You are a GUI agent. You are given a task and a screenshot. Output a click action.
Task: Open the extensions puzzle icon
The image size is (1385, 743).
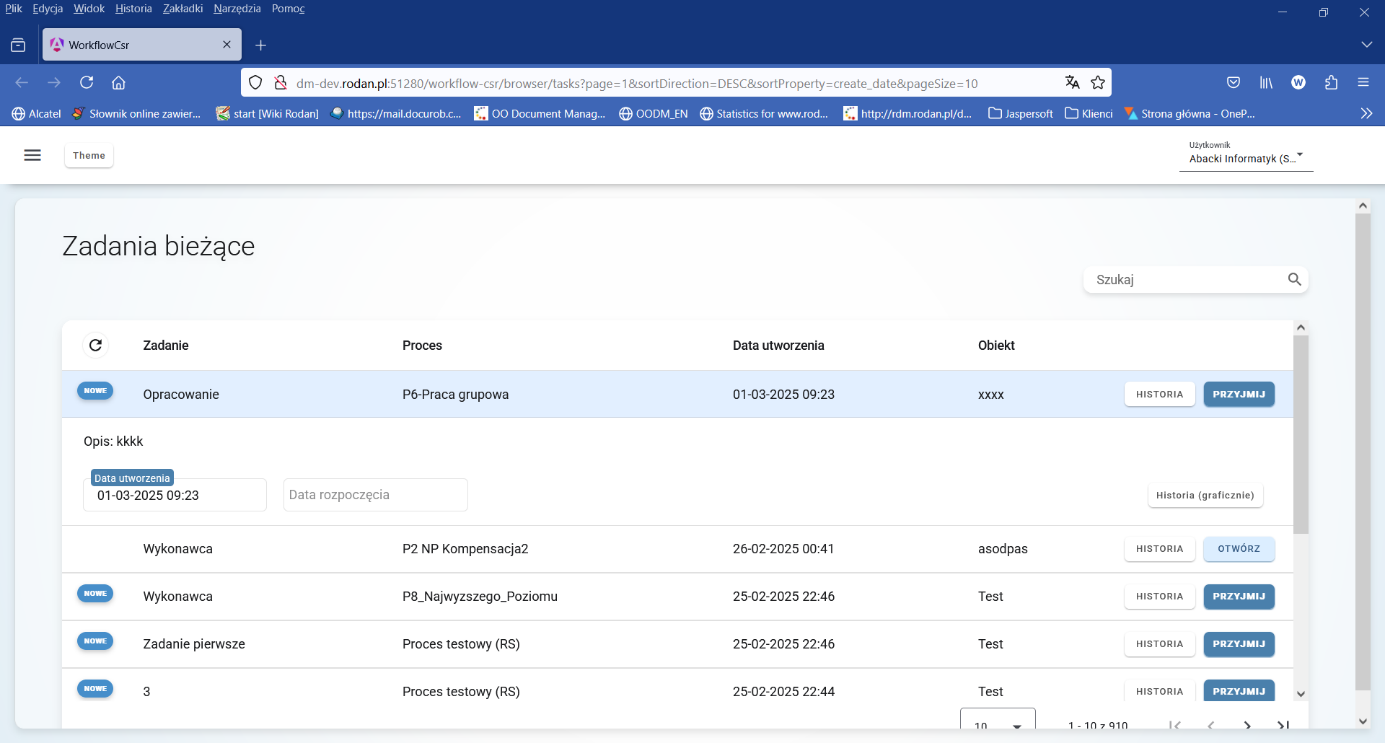coord(1330,83)
